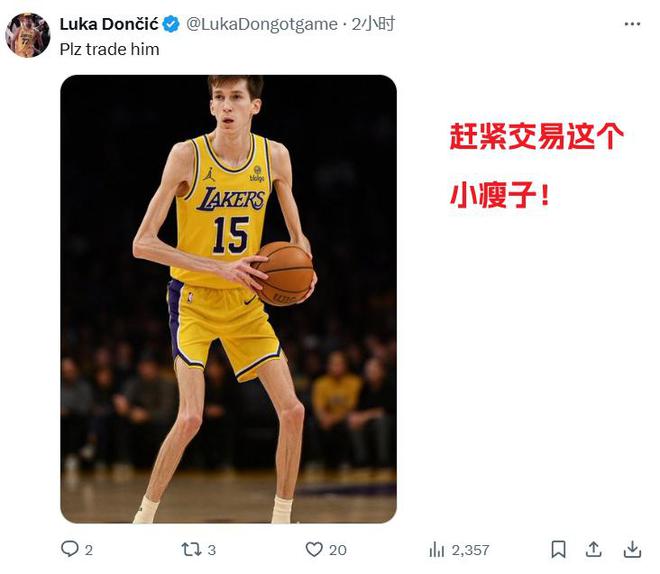Bookmark this tweet

[558, 549]
